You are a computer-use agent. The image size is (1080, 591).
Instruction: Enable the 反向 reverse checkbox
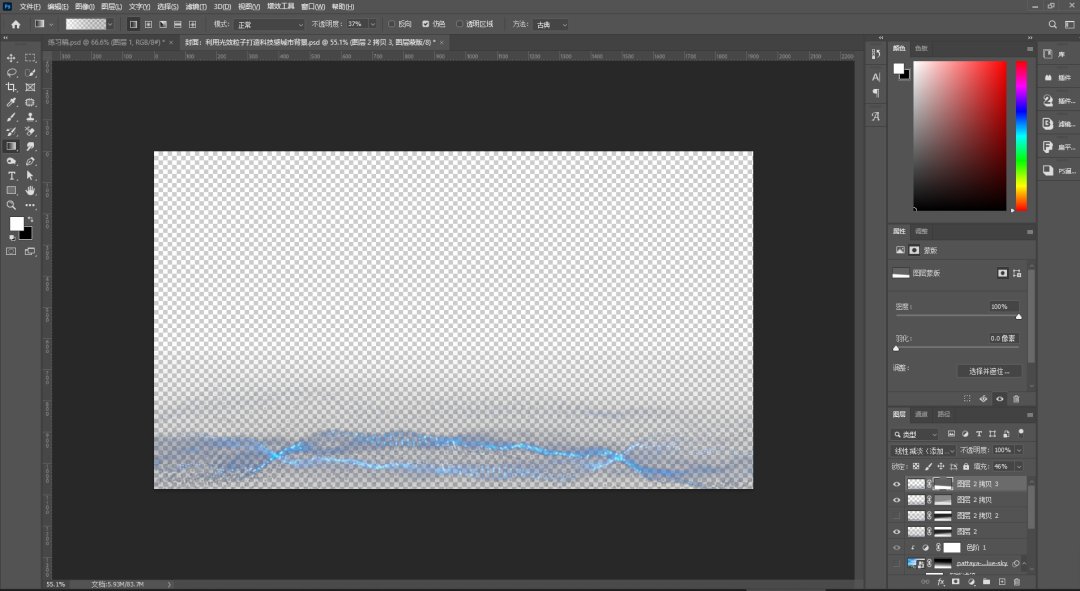(x=392, y=24)
